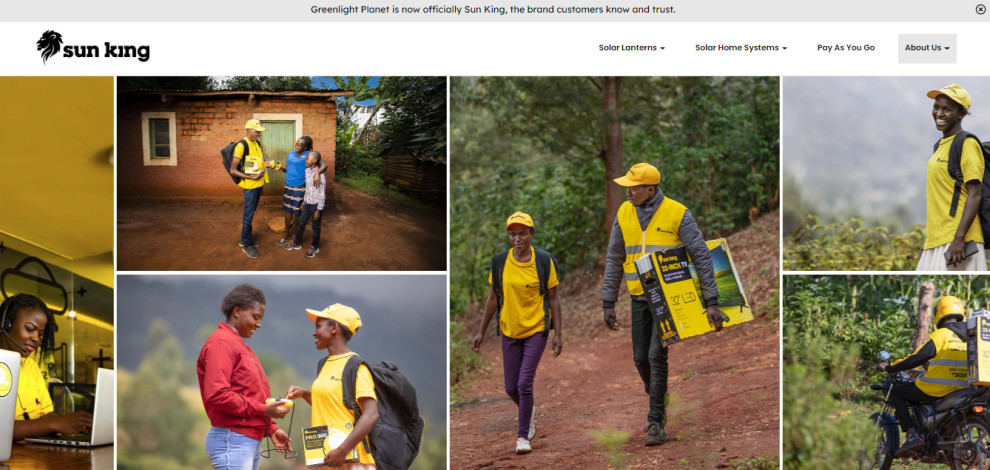Expand the Solar Lanterns dropdown menu

pyautogui.click(x=631, y=48)
